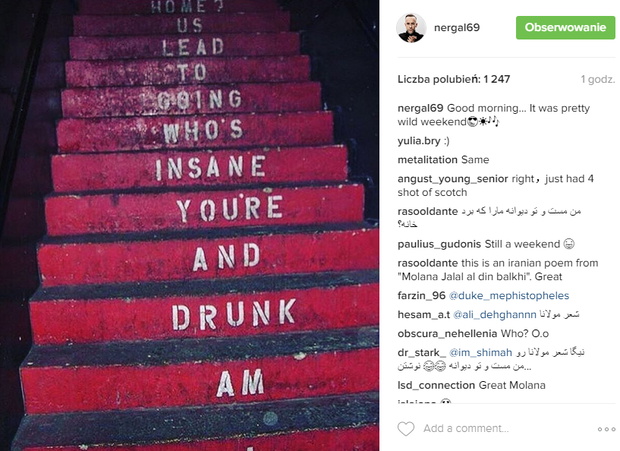Open the three-dot more options menu

[606, 429]
